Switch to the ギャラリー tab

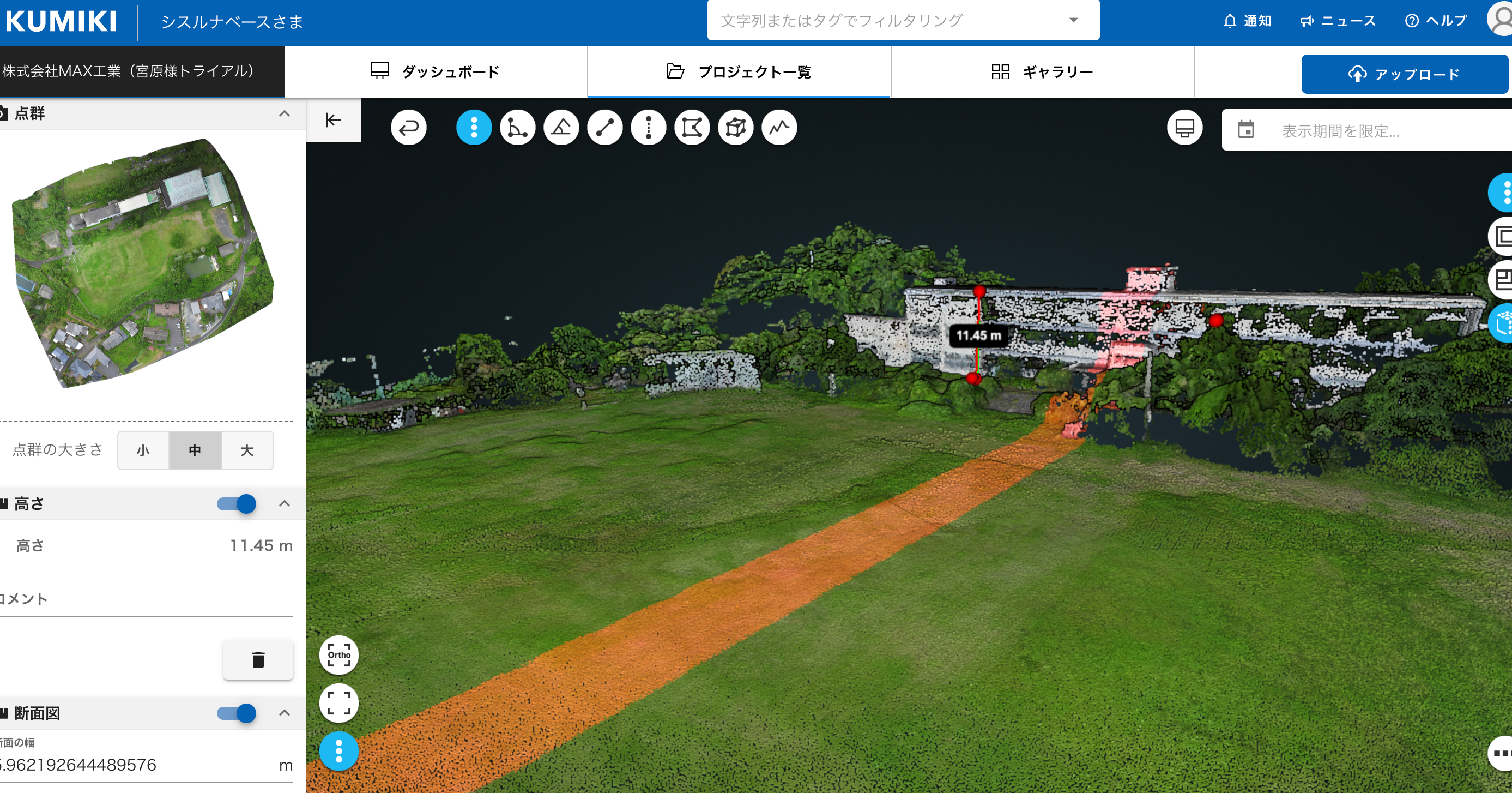1042,71
